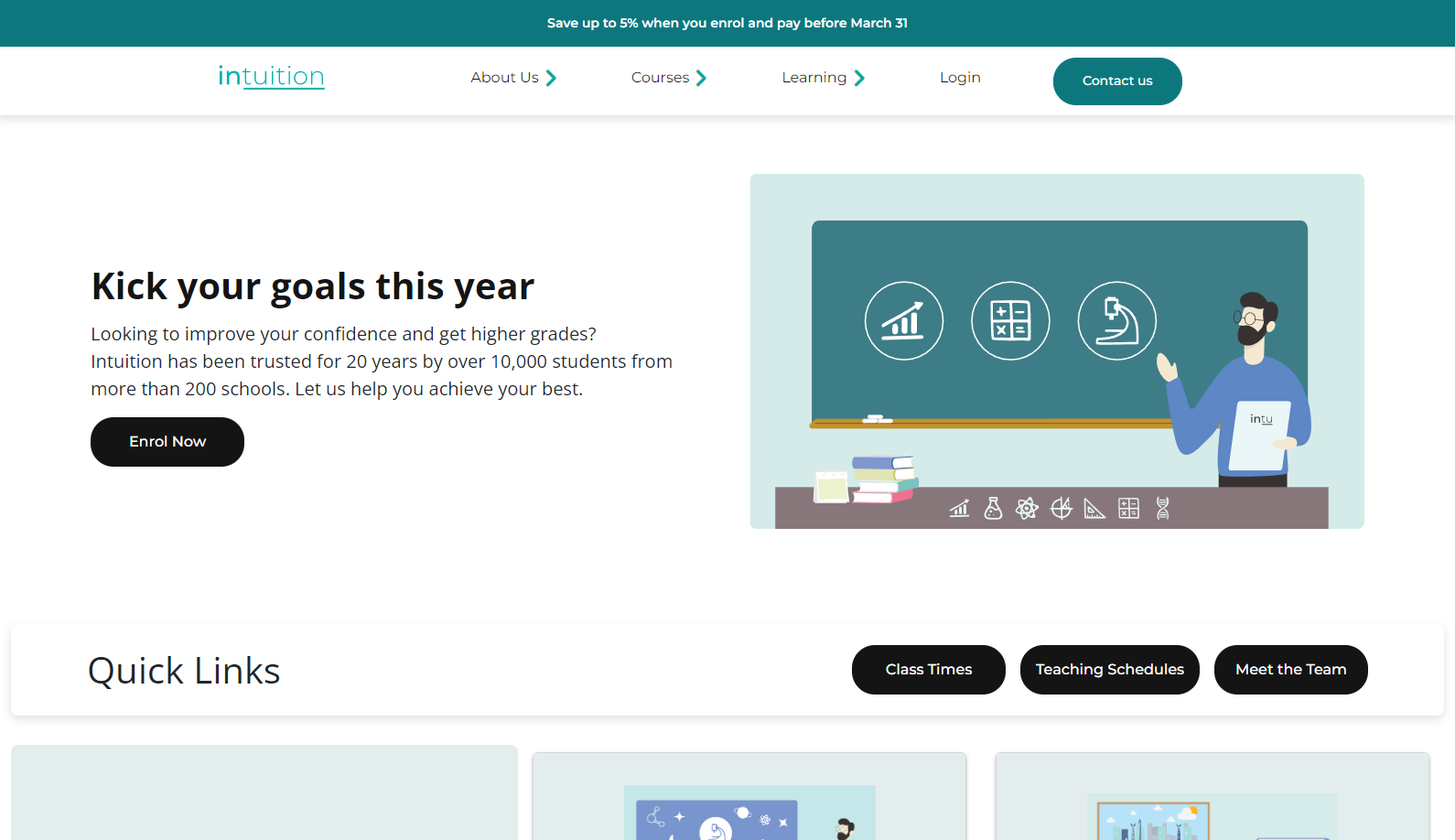Click the circled calculator icon on the chalkboard
The height and width of the screenshot is (840, 1455).
coord(1010,321)
